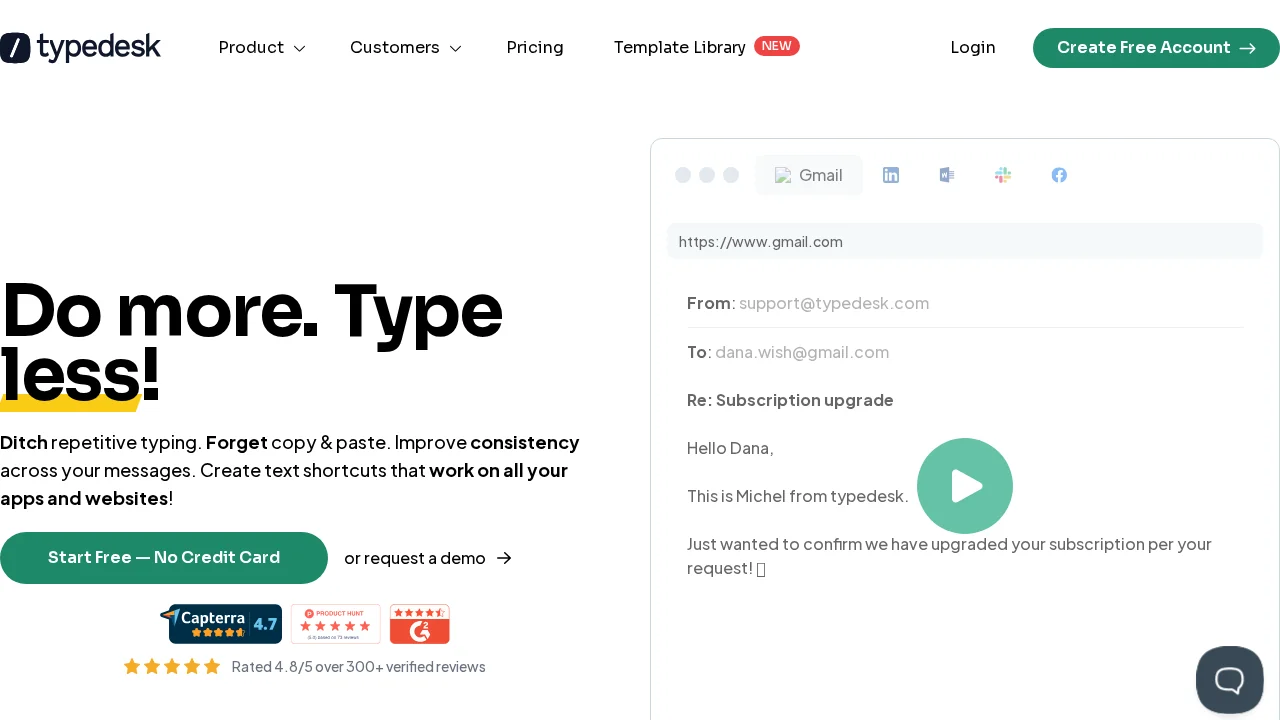Click the From email support@typedesk.com
1280x720 pixels.
coord(834,303)
